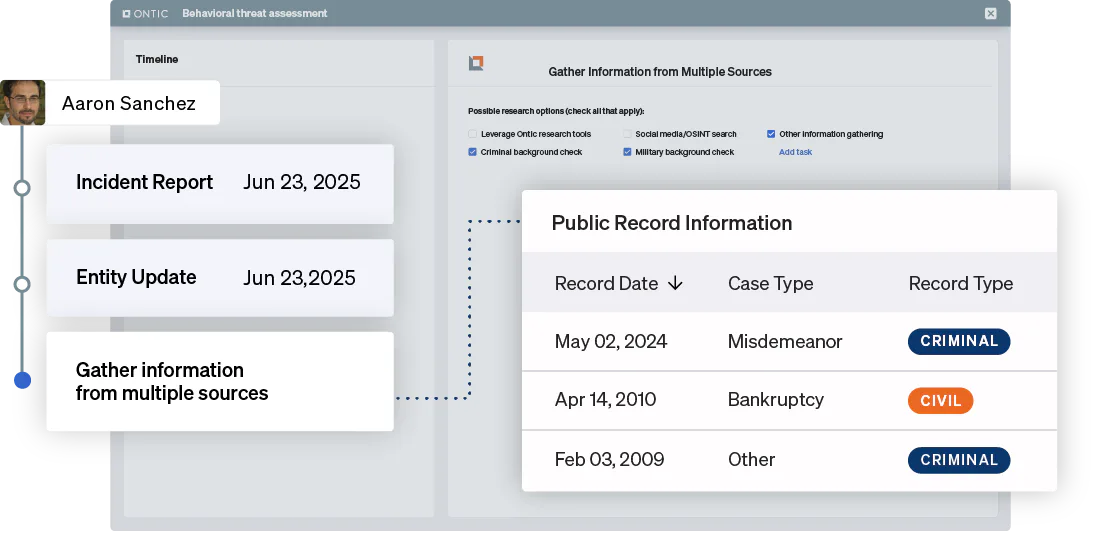
Task: Select the Apr 14, 2010 record date
Action: (x=605, y=400)
